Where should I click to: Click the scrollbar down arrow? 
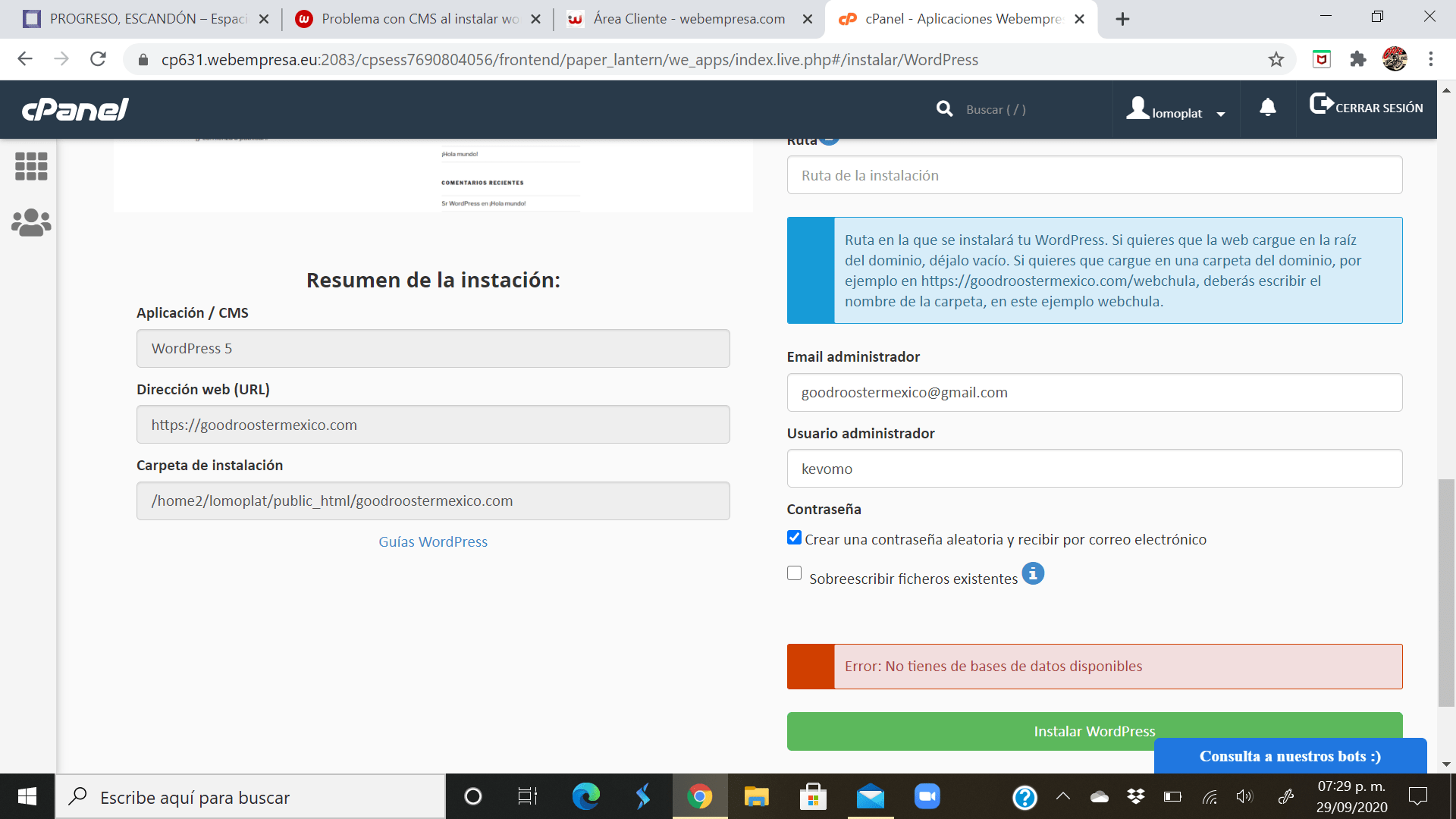pyautogui.click(x=1446, y=764)
